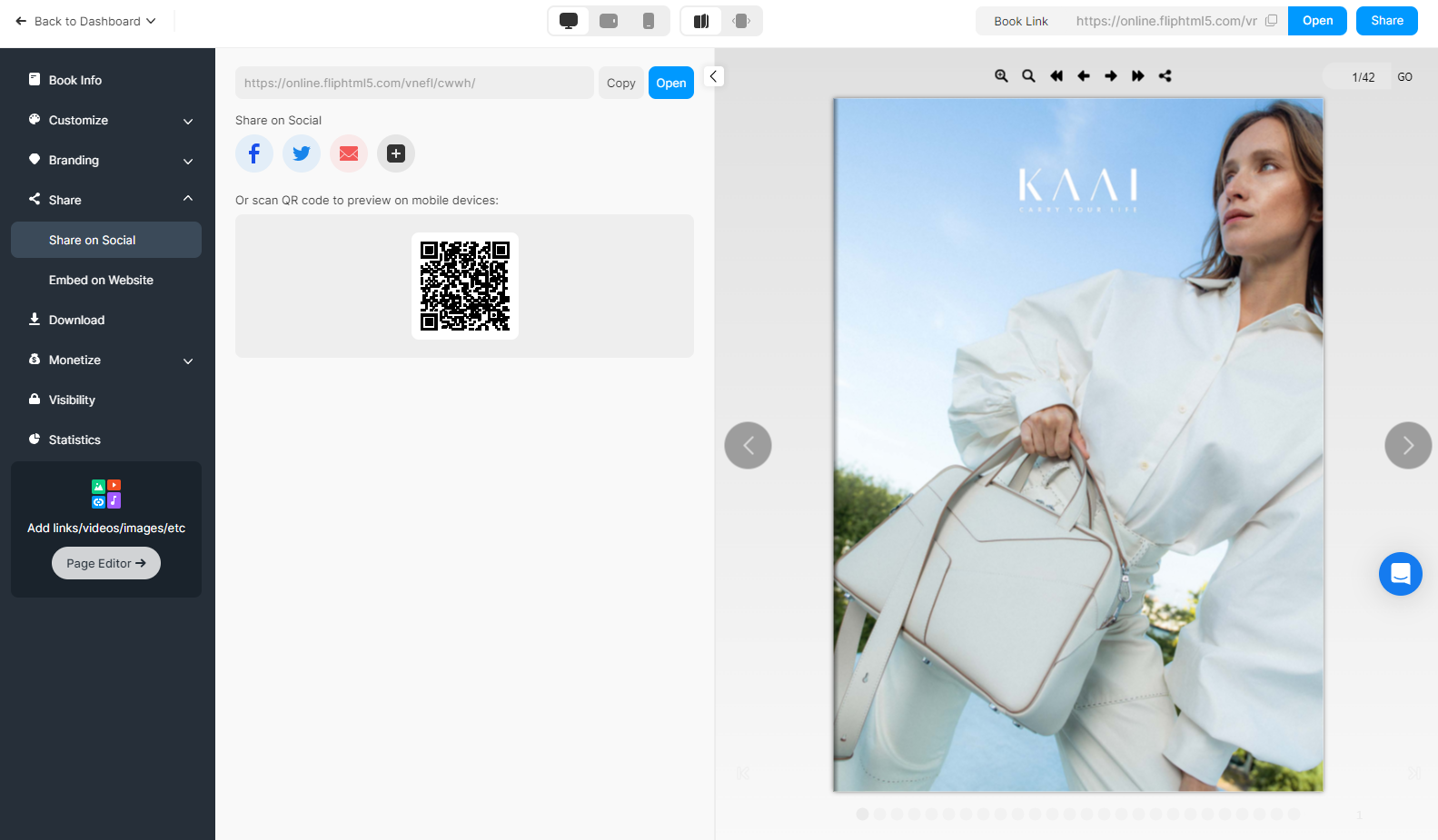Click the search magnifier in viewer toolbar

click(x=1028, y=76)
